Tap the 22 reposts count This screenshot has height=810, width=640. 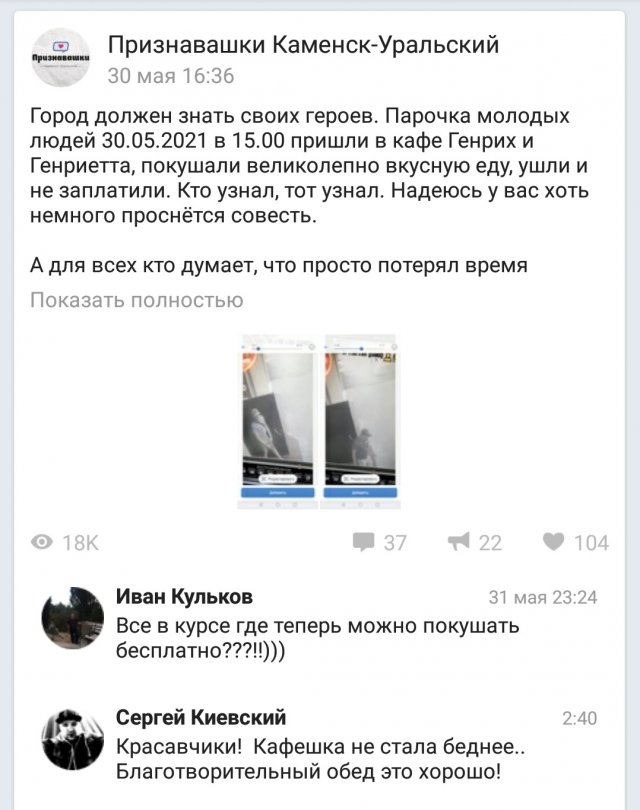490,543
